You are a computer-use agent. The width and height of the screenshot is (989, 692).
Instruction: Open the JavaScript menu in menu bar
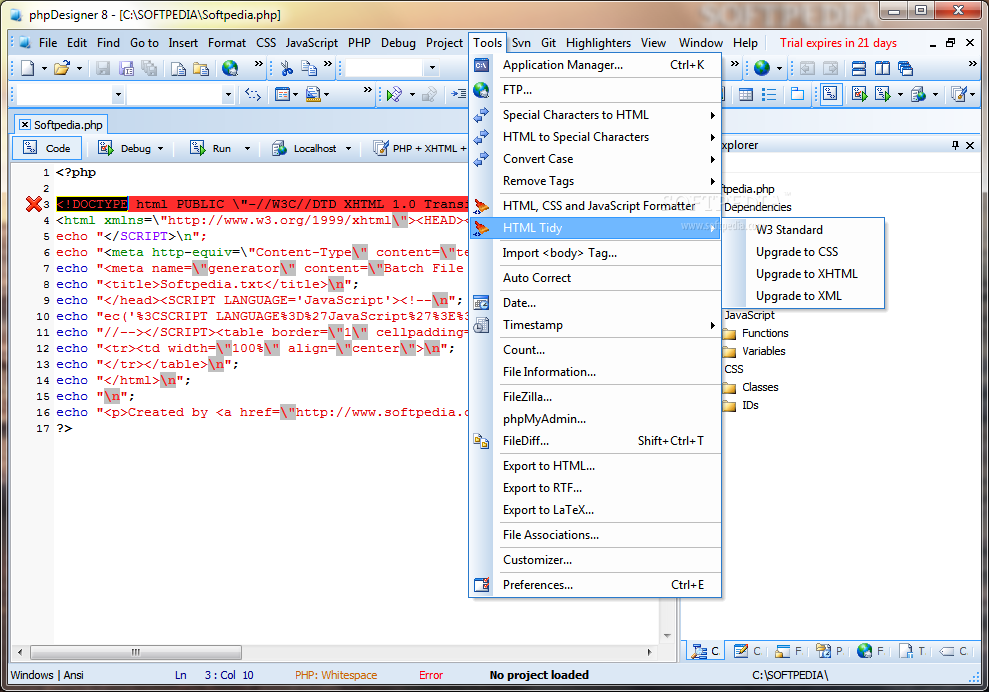[312, 43]
